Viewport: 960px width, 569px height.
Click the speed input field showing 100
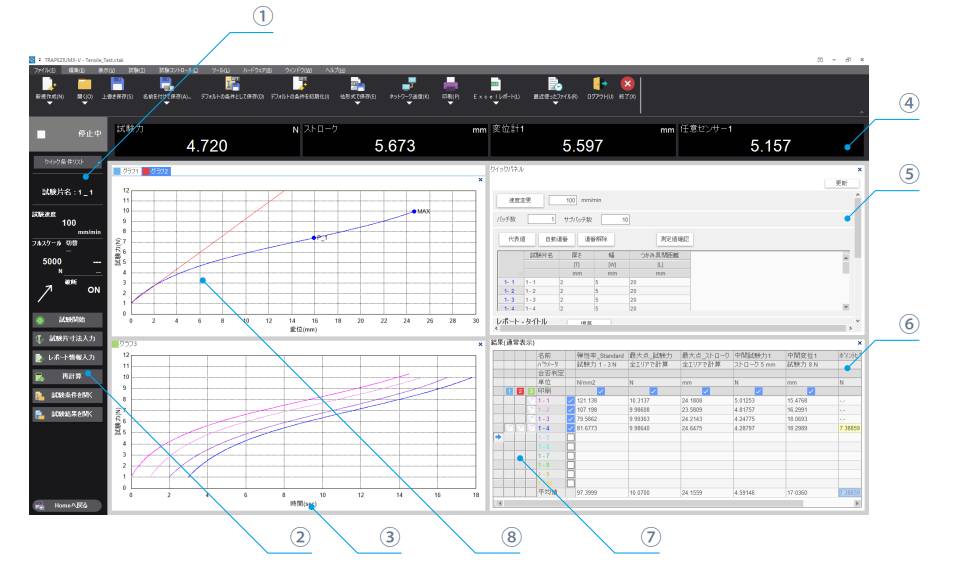click(x=563, y=200)
